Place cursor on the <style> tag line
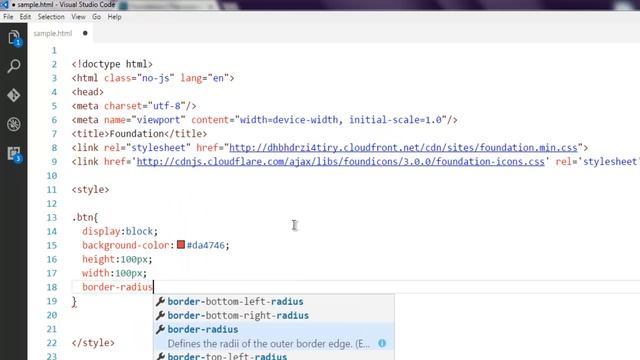Viewport: 640px width, 360px height. click(x=90, y=189)
